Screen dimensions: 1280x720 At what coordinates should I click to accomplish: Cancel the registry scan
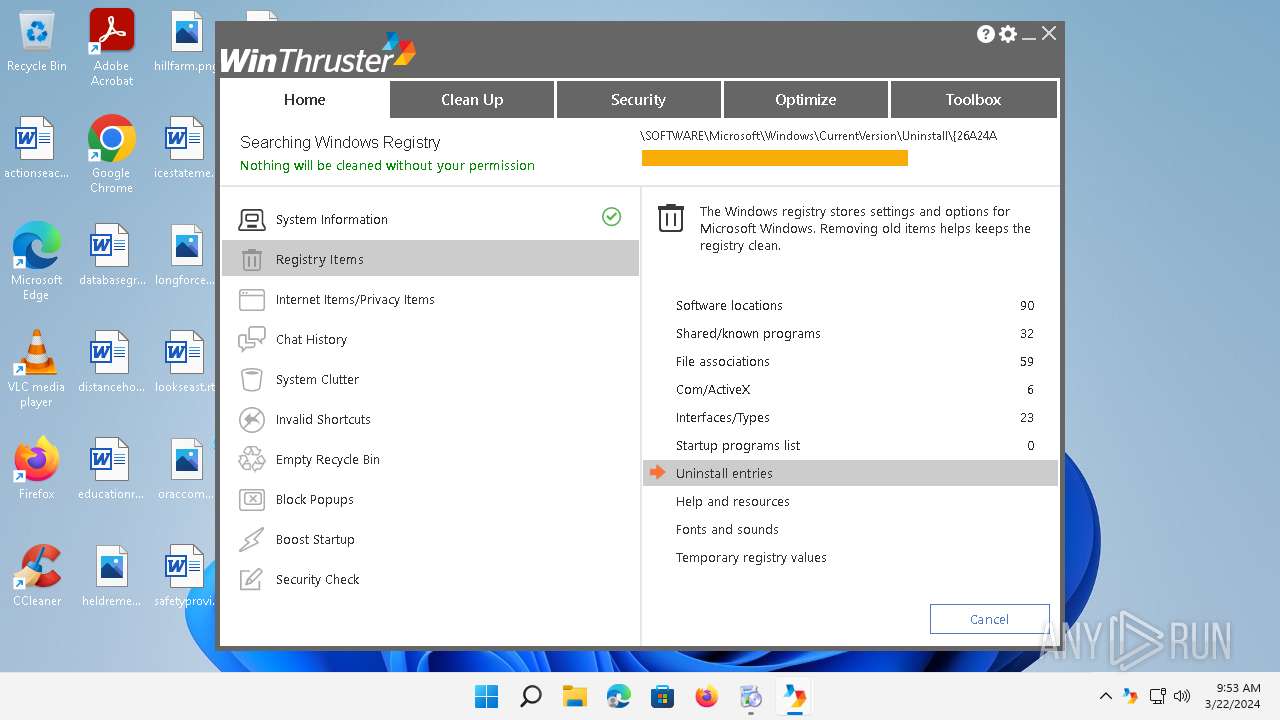[x=989, y=619]
